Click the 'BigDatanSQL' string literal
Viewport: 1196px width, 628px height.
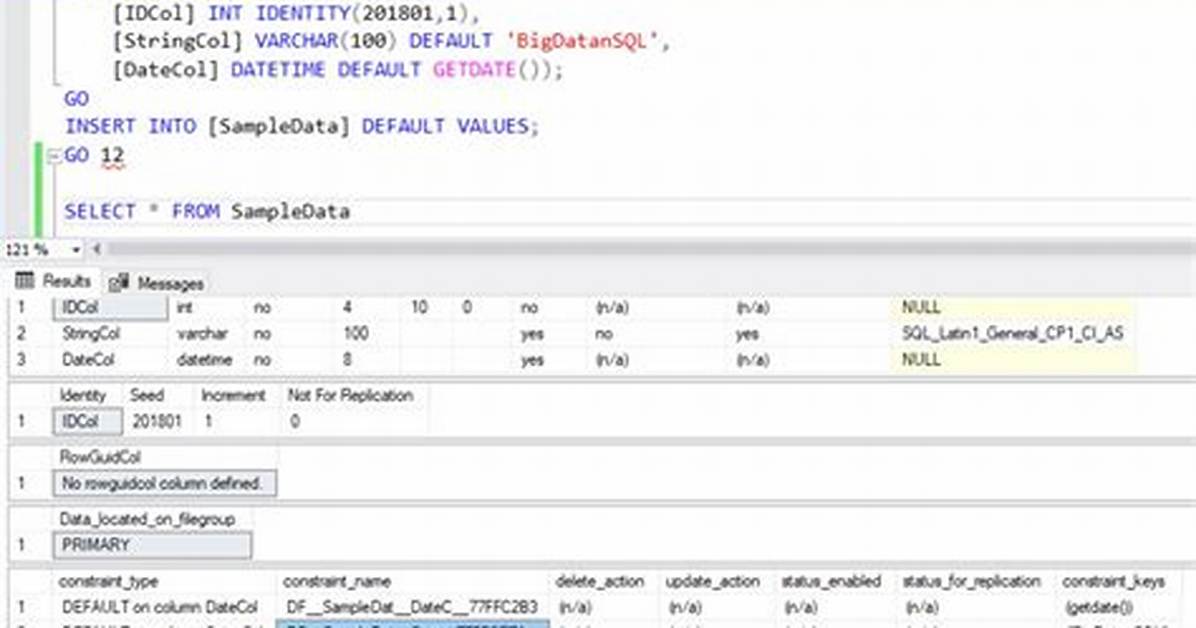tap(582, 40)
